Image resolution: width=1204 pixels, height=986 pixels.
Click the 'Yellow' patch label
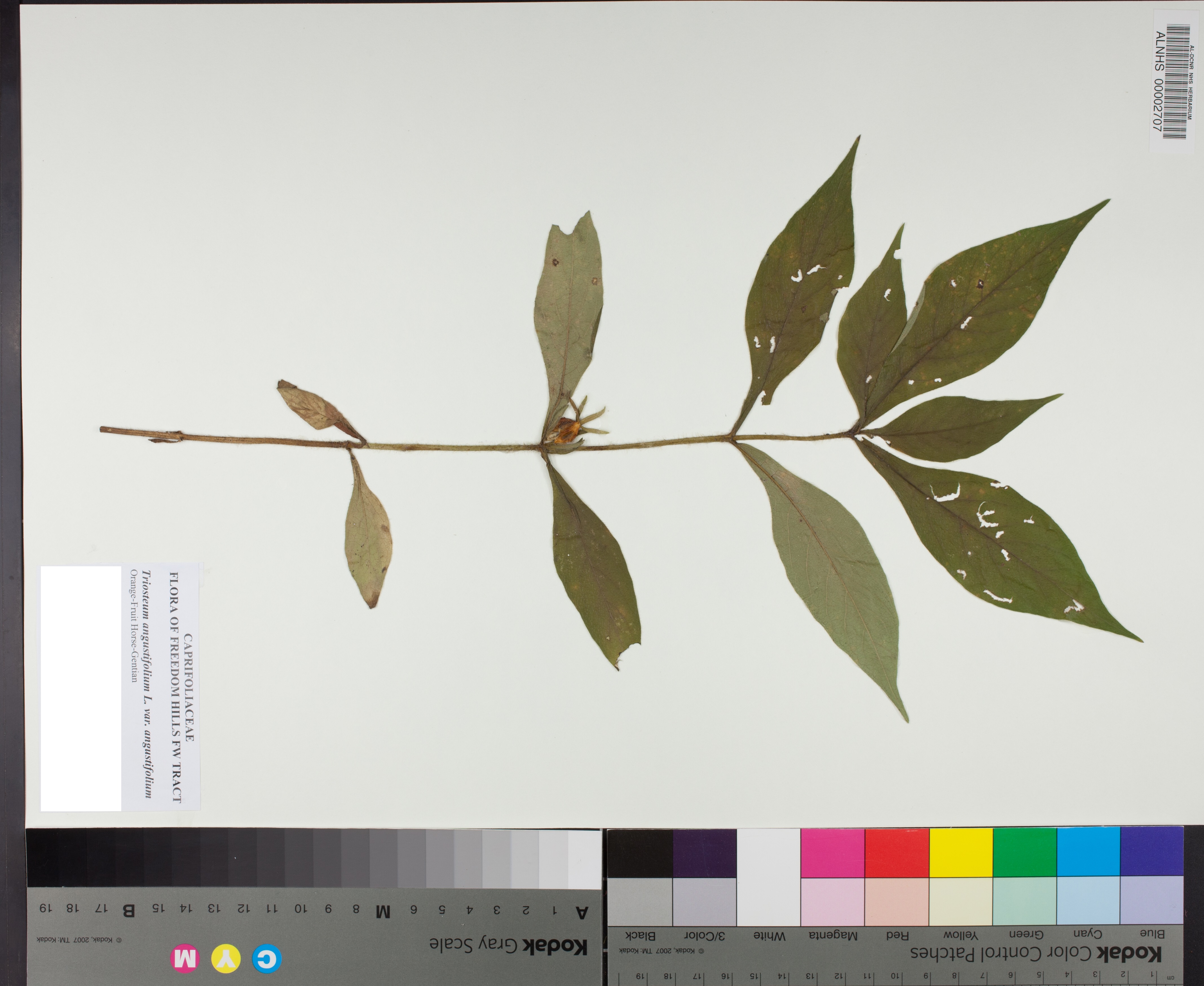tap(961, 934)
